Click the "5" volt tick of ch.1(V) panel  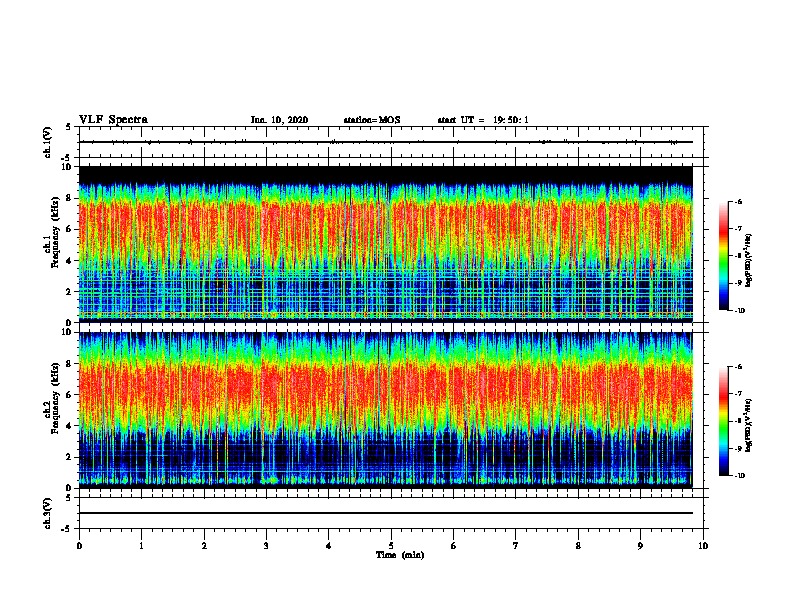tap(69, 127)
